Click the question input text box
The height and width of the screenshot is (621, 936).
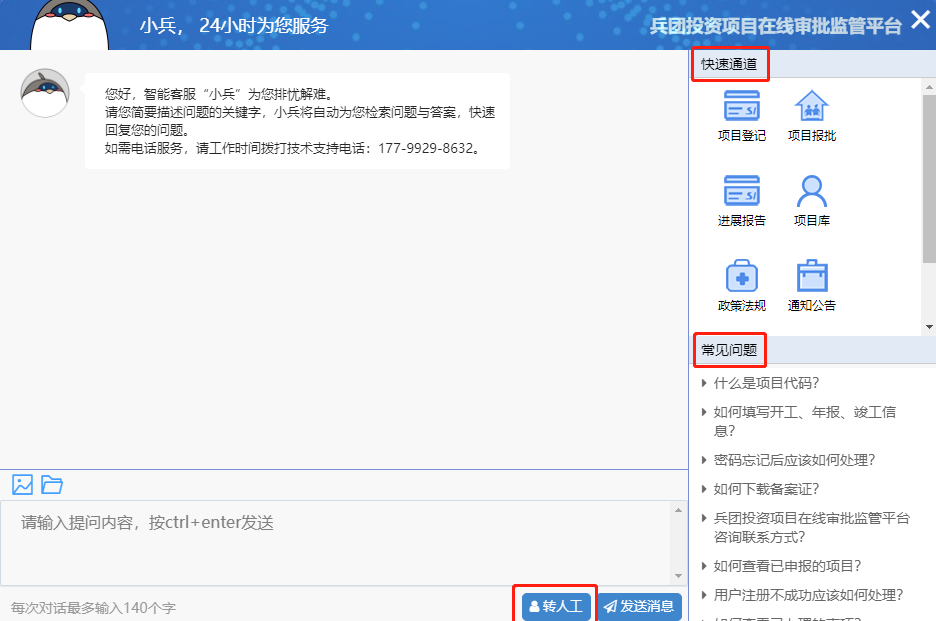pos(335,542)
